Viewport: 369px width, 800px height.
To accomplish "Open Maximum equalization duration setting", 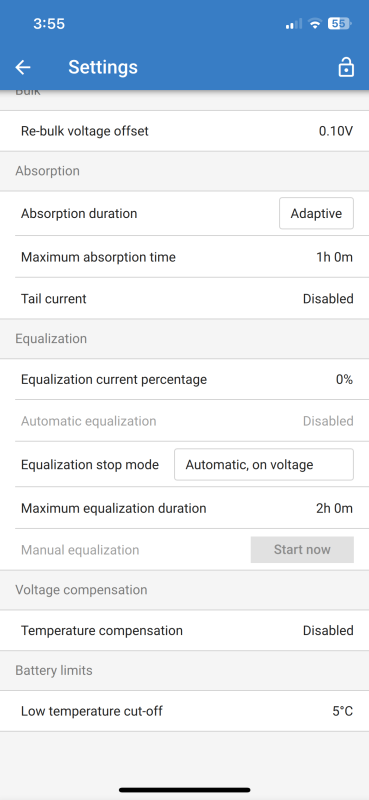I will point(184,508).
